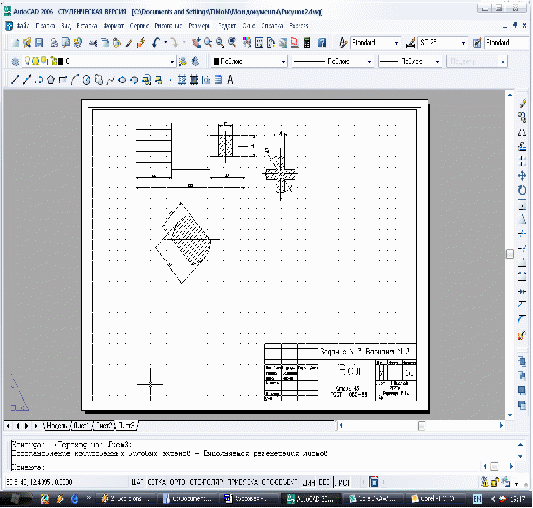
Task: Select the Move tool in modify toolbar
Action: 522,175
